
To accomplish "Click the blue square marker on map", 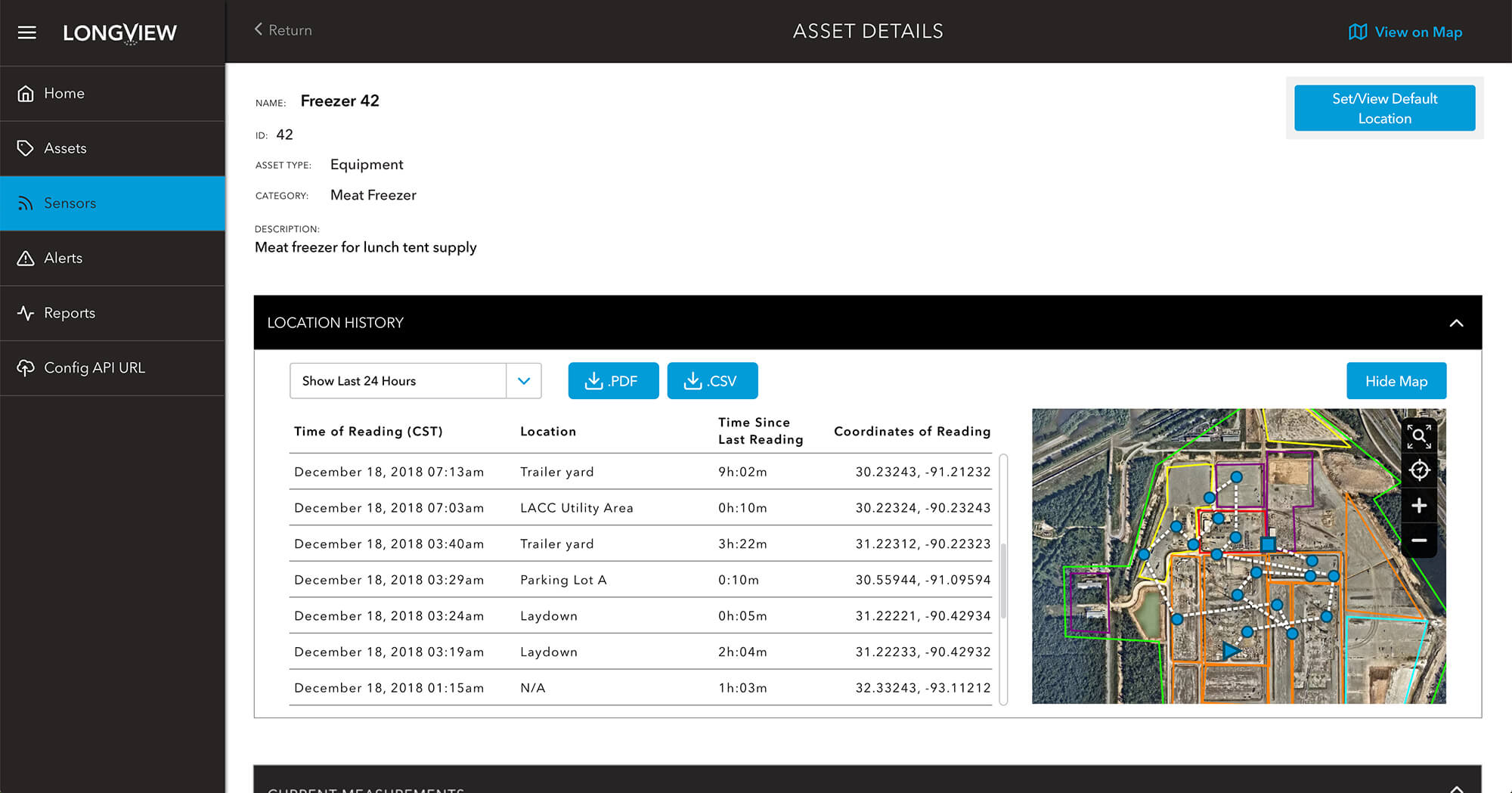I will 1268,544.
